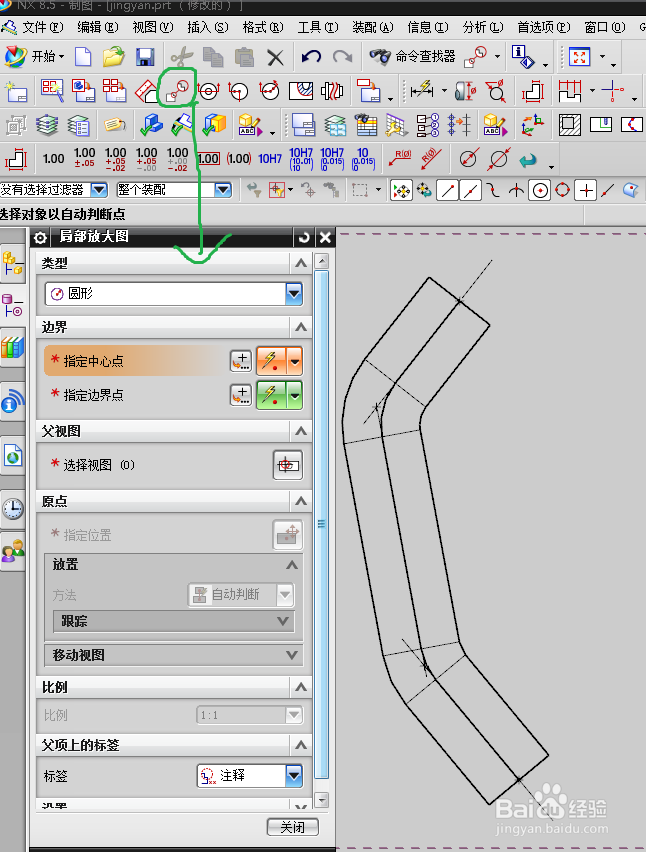
Task: Select the boxed 1.00 basic dimension style
Action: coord(208,159)
